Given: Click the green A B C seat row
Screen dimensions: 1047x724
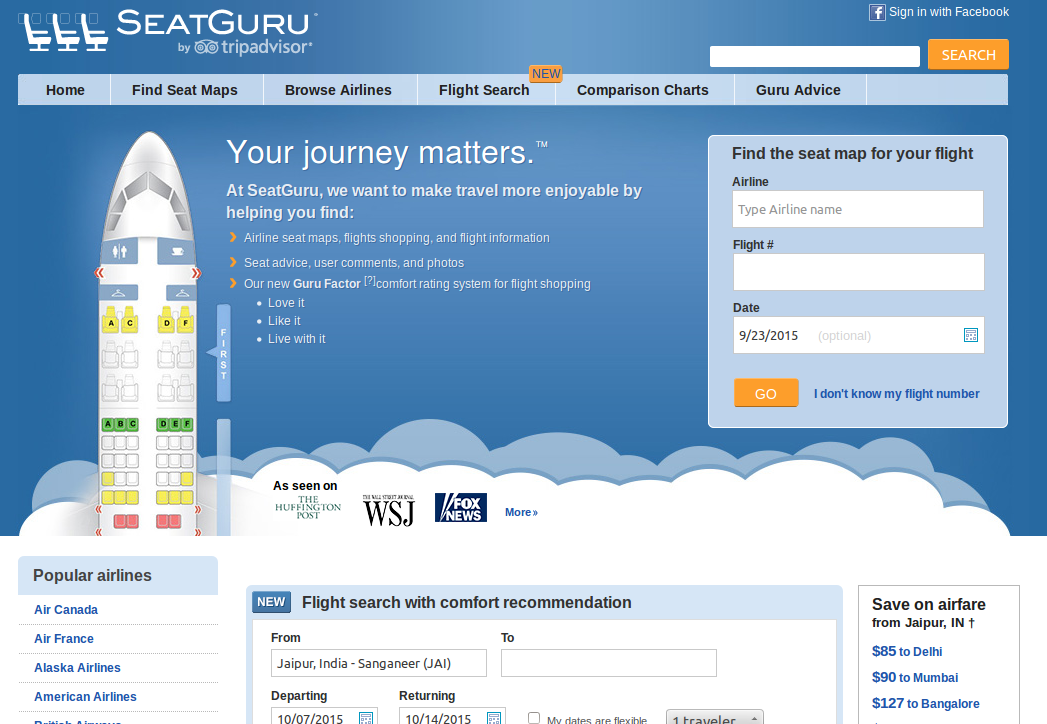Looking at the screenshot, I should point(120,424).
